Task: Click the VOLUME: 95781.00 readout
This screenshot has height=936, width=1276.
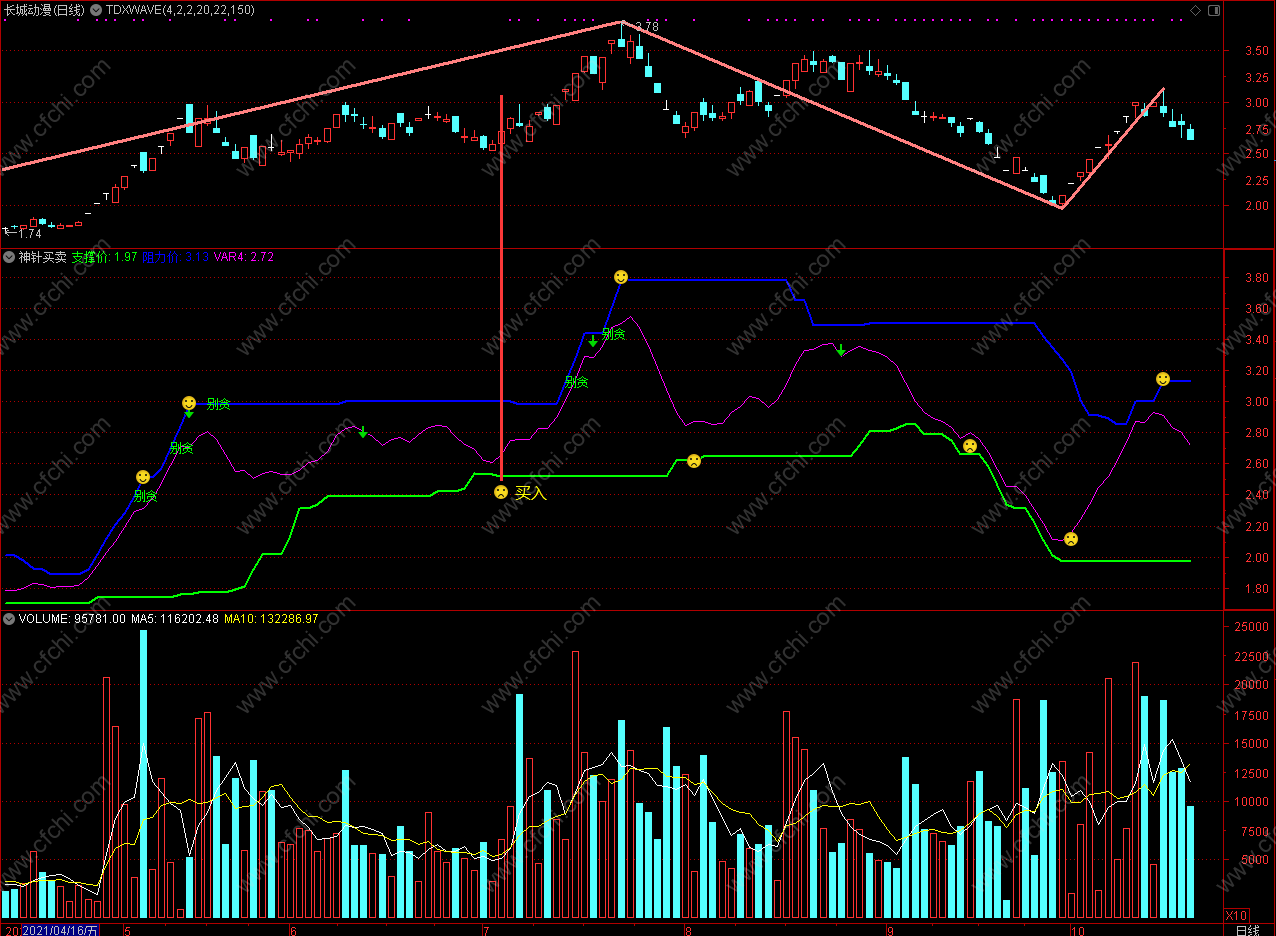Action: point(72,619)
